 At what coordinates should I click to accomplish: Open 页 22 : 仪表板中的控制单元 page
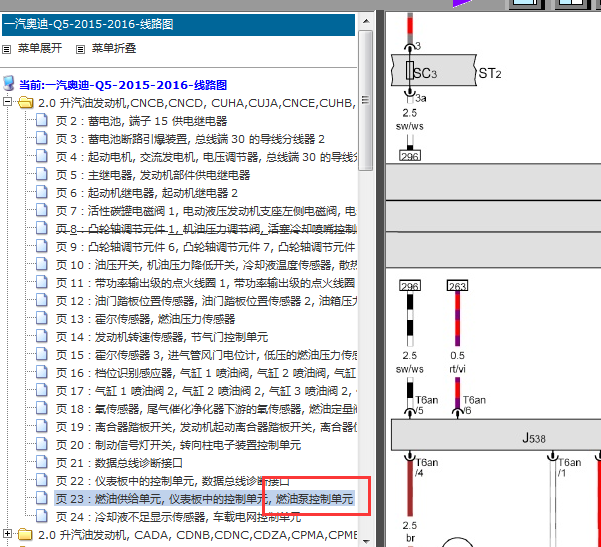(x=172, y=481)
